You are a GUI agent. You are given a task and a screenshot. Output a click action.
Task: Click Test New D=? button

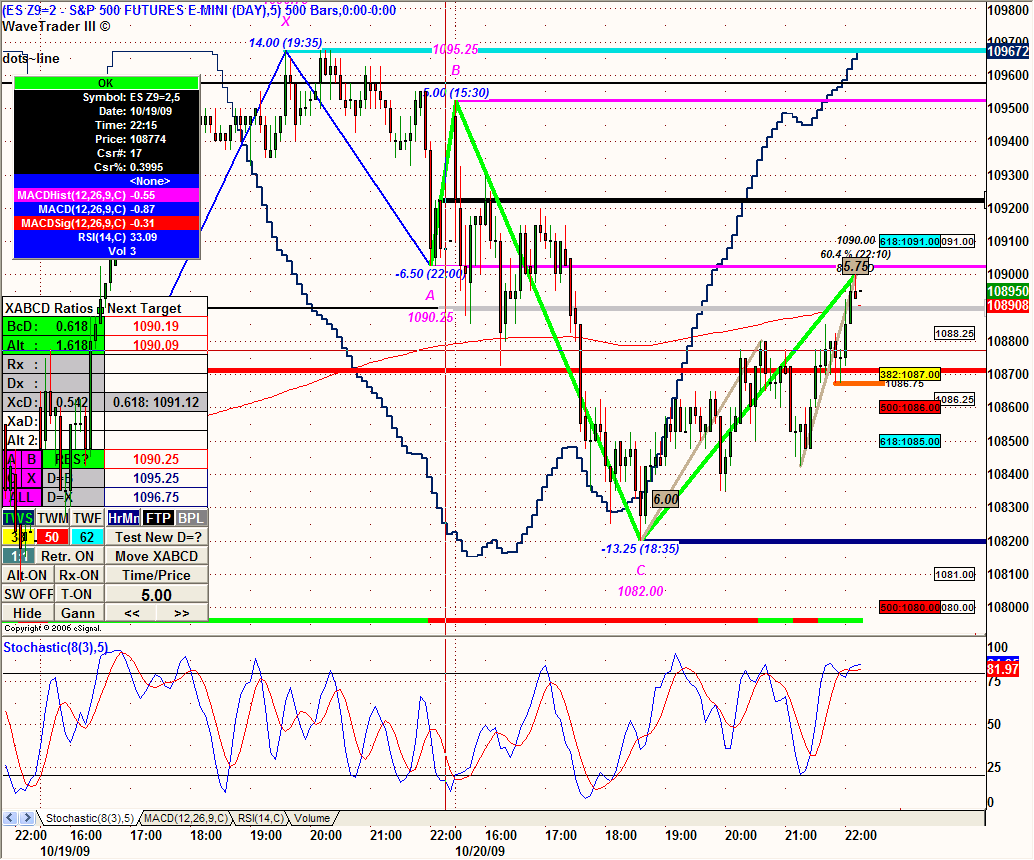(157, 537)
